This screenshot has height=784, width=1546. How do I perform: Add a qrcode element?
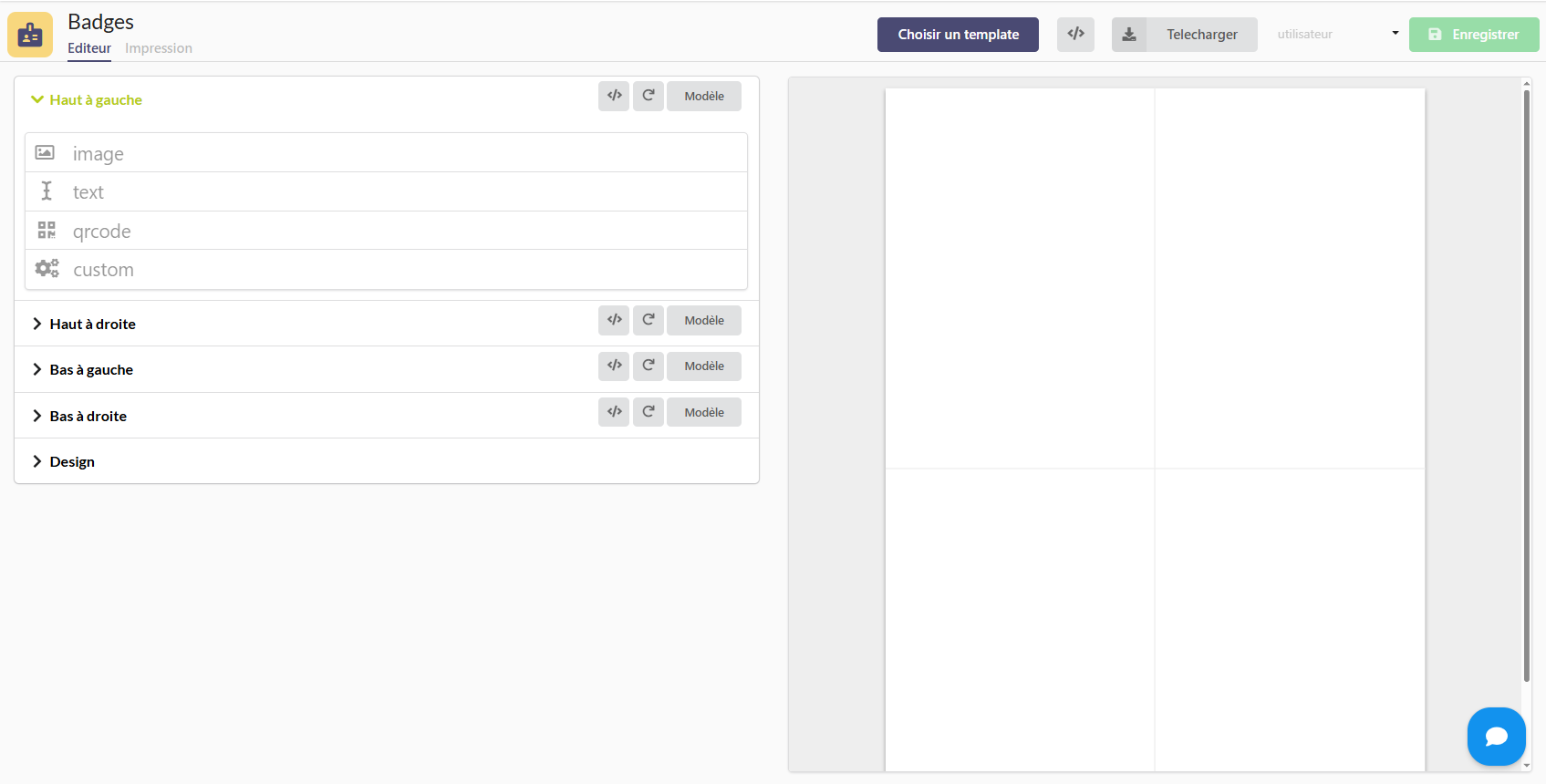click(x=102, y=232)
